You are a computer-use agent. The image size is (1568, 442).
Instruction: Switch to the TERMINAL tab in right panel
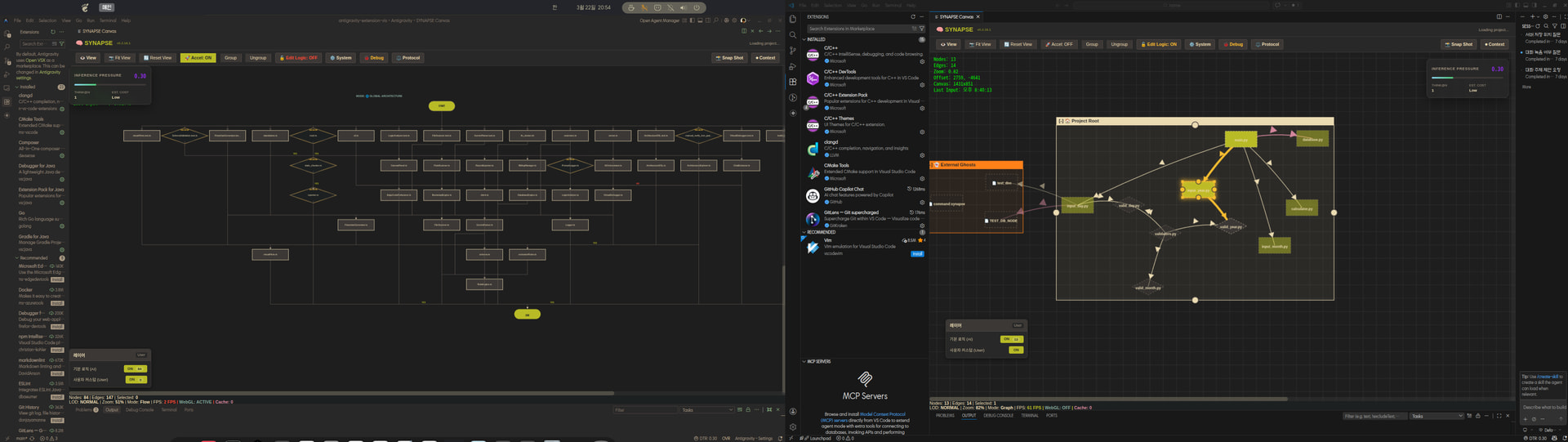(x=1029, y=416)
